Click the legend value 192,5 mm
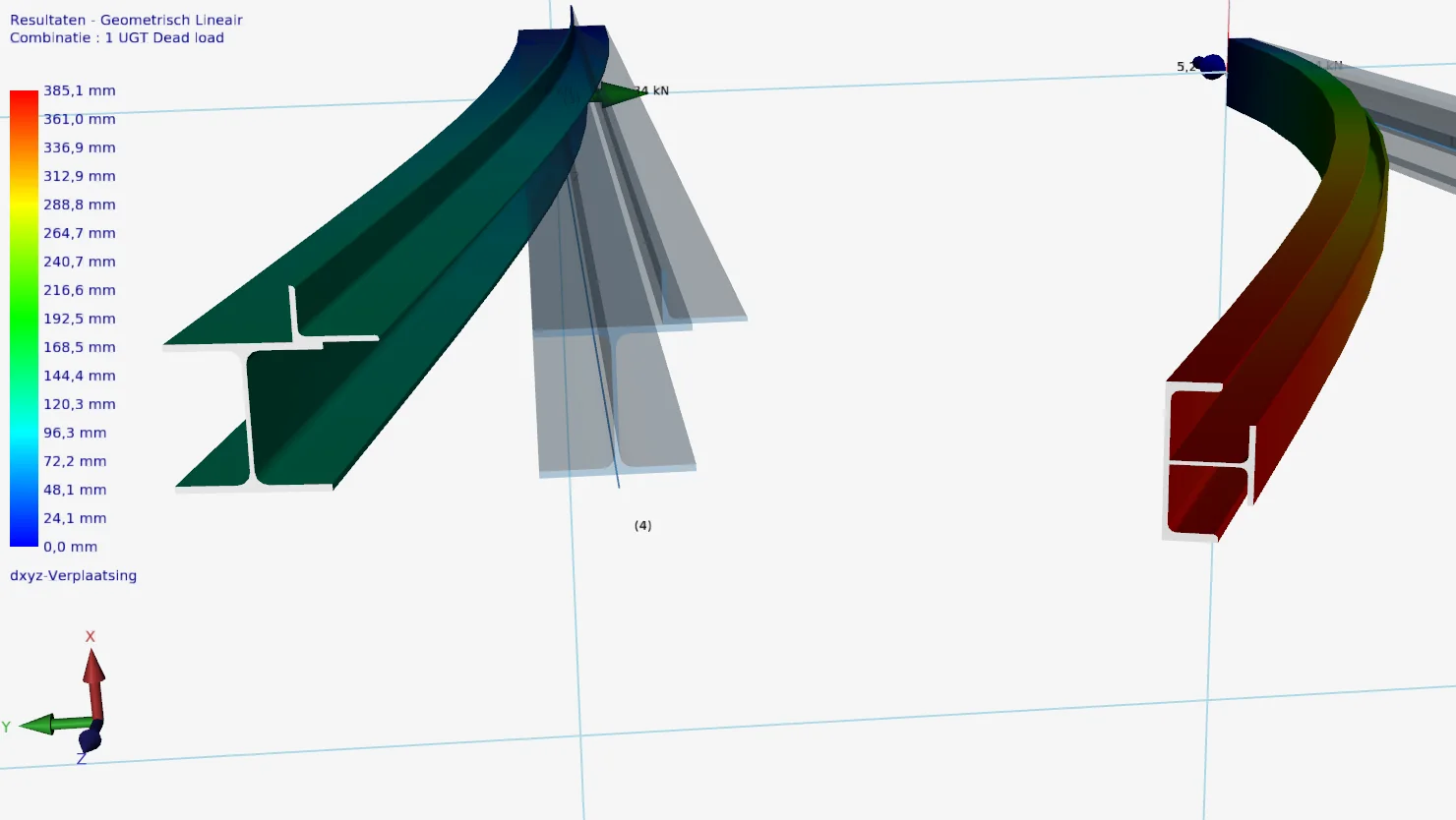This screenshot has height=820, width=1456. click(x=80, y=319)
